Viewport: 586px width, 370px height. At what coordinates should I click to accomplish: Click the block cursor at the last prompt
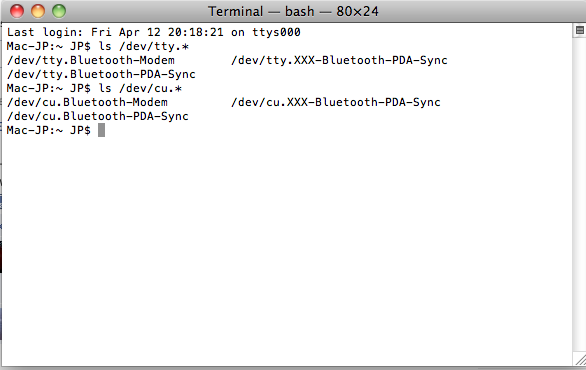(x=101, y=130)
